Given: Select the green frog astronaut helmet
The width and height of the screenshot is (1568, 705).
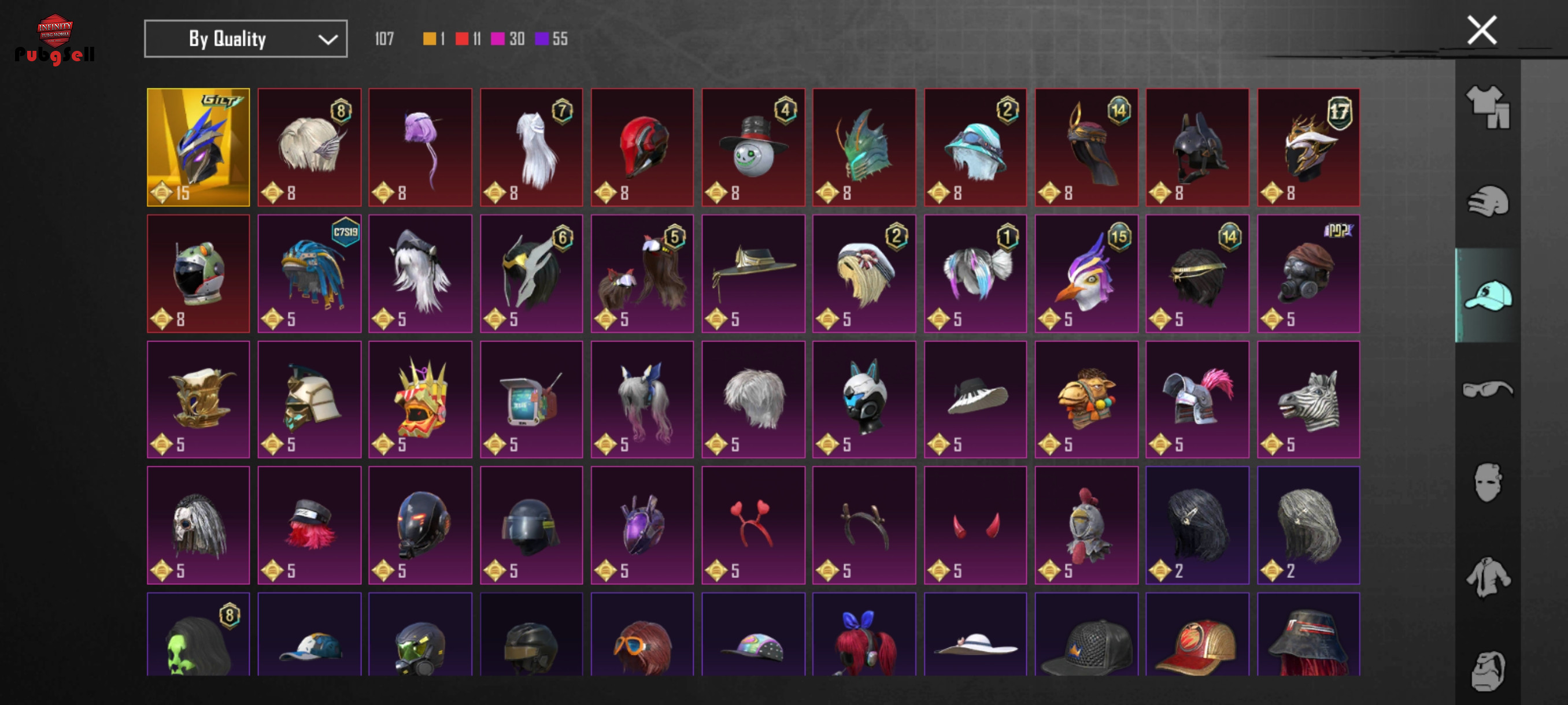Looking at the screenshot, I should pyautogui.click(x=198, y=273).
